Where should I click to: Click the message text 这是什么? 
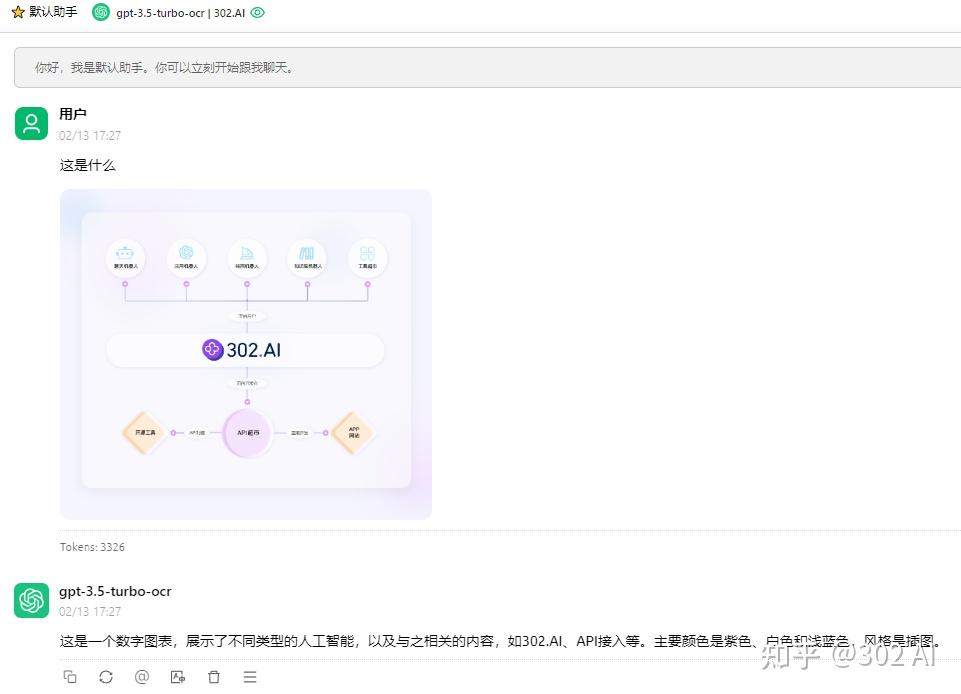click(x=88, y=165)
